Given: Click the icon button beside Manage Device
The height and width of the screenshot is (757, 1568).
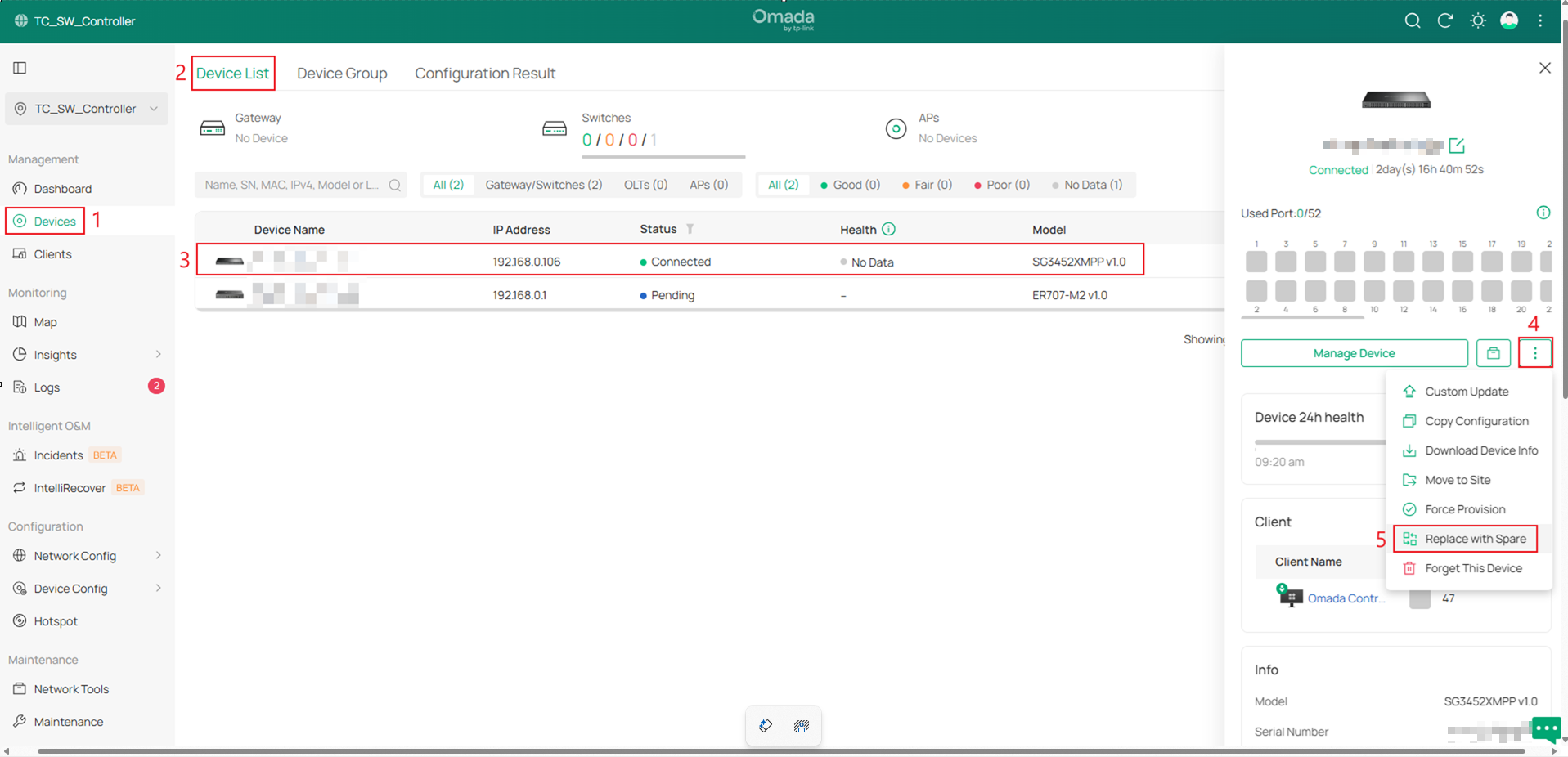Looking at the screenshot, I should pyautogui.click(x=1493, y=353).
